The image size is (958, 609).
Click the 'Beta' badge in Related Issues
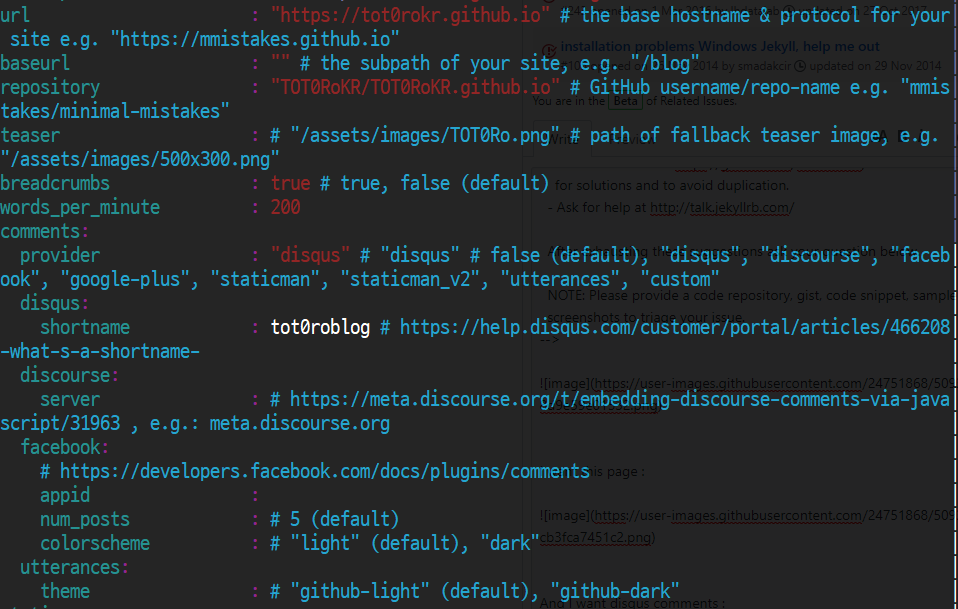pyautogui.click(x=627, y=101)
